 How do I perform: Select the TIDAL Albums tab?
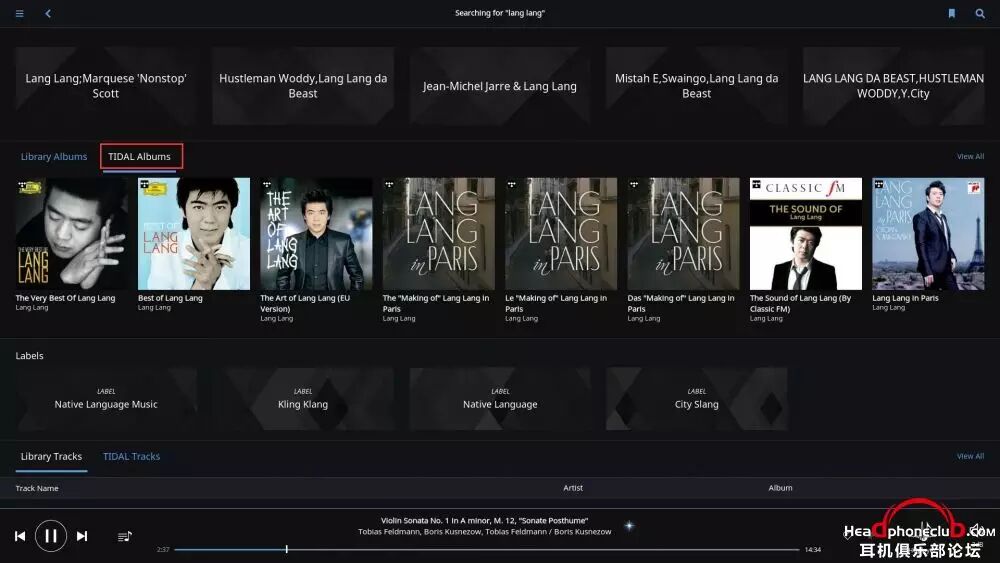pos(140,157)
